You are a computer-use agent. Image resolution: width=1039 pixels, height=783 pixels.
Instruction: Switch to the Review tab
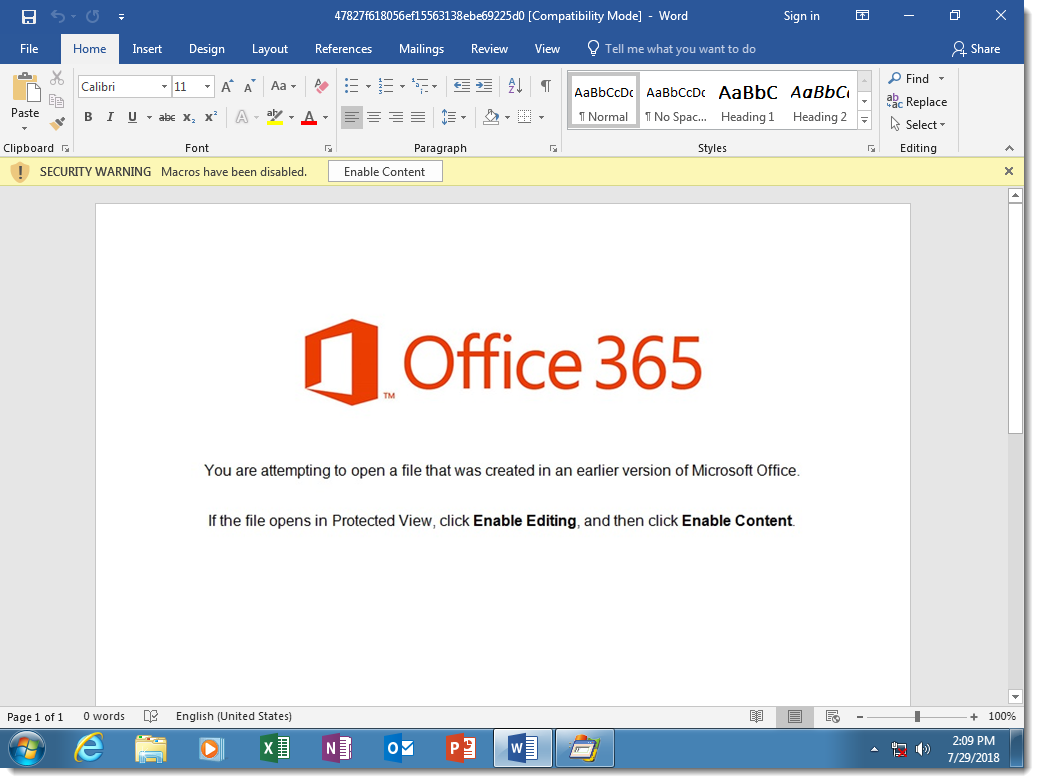[x=490, y=49]
